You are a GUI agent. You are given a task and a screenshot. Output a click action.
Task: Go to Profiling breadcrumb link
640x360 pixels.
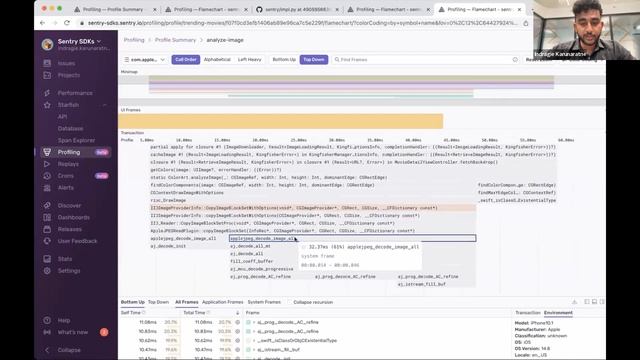[x=134, y=40]
